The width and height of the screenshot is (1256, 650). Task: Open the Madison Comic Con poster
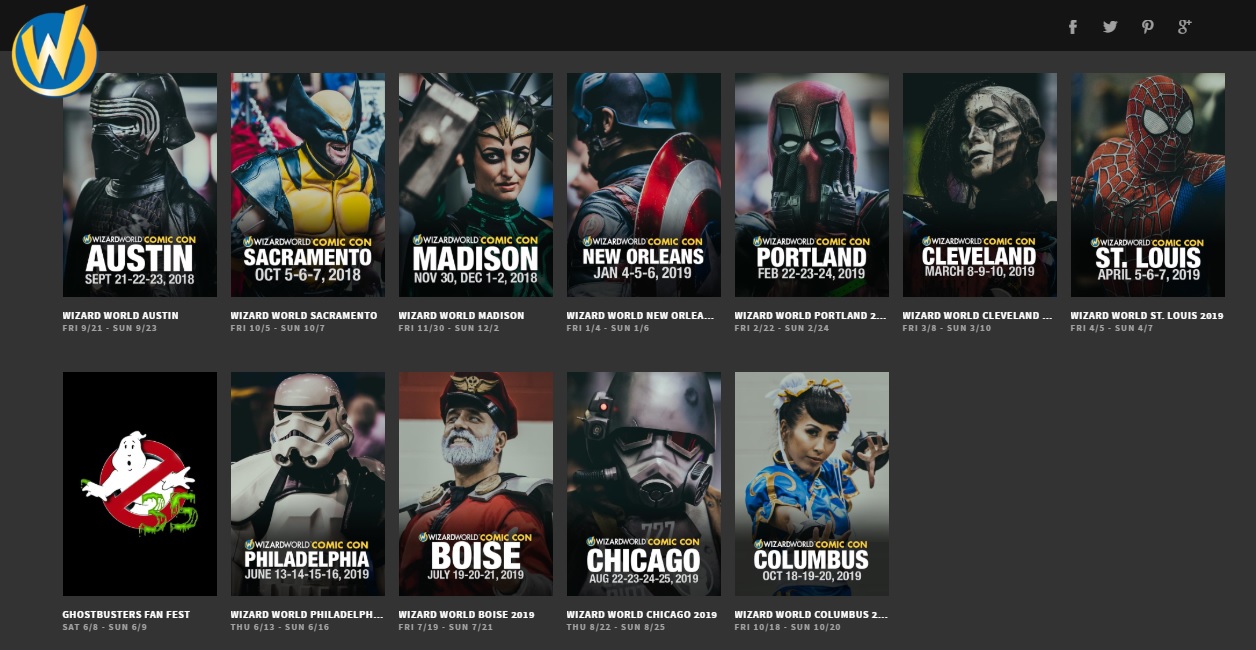pyautogui.click(x=476, y=185)
